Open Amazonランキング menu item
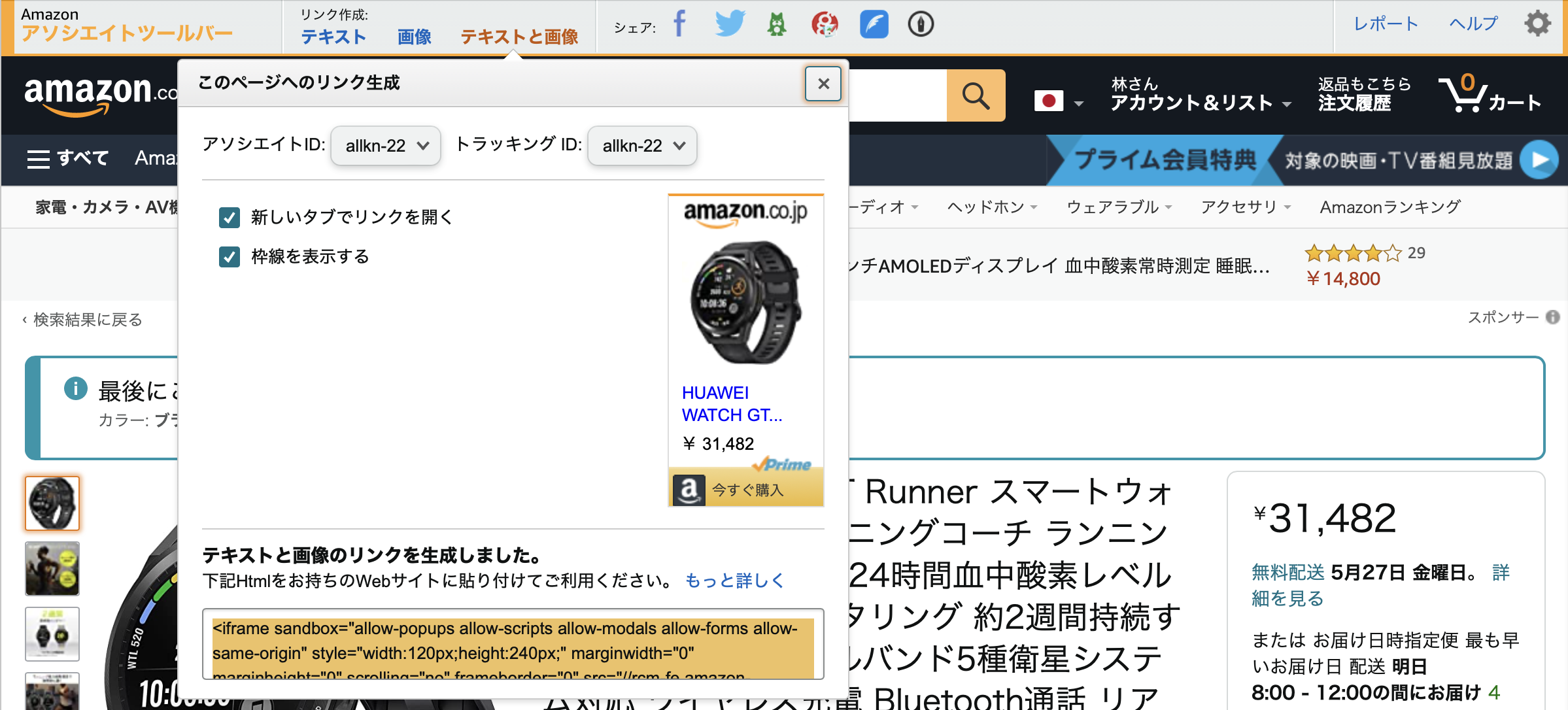The width and height of the screenshot is (1568, 710). 1390,207
